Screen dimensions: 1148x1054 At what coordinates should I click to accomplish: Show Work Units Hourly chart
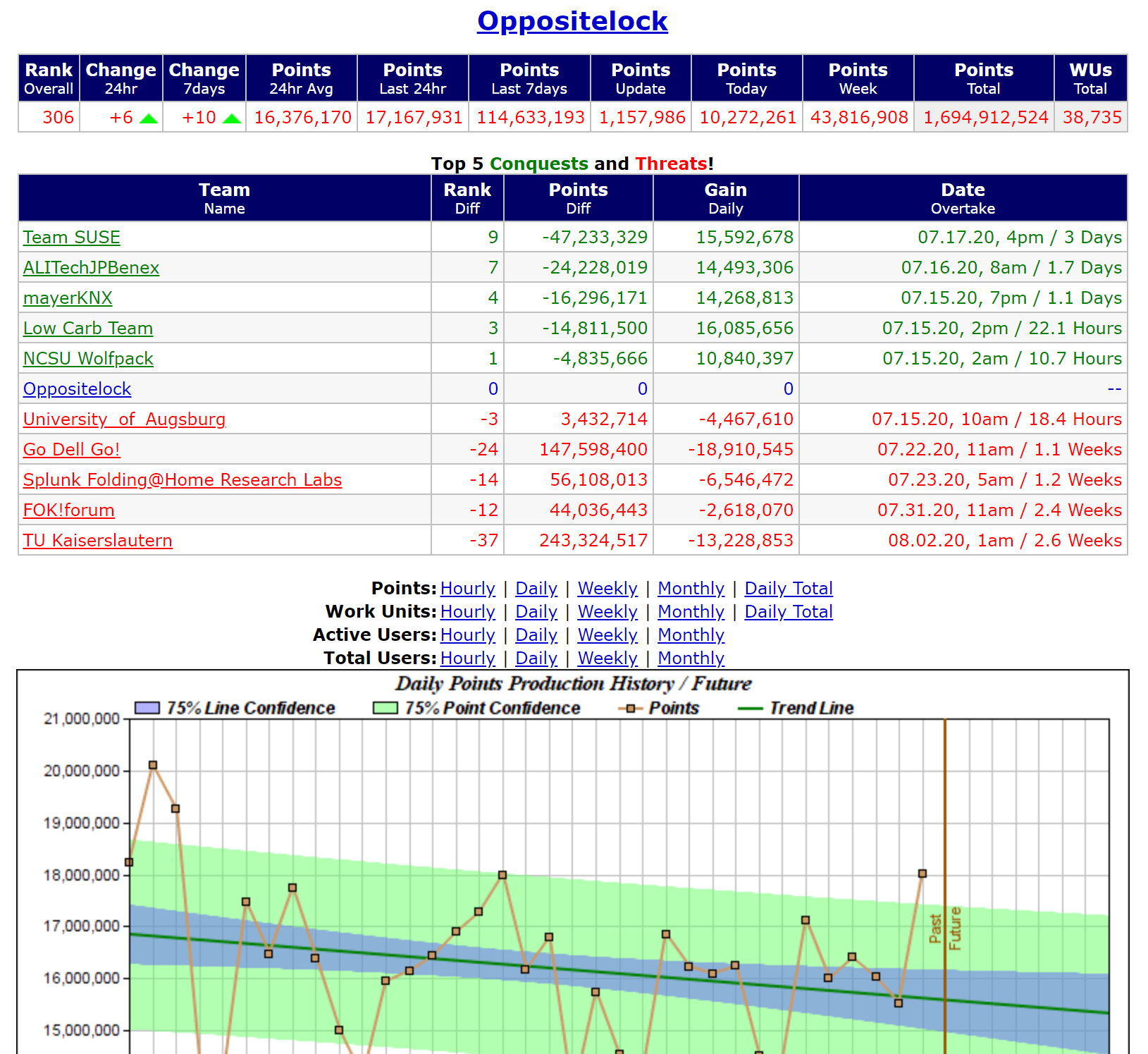[x=468, y=612]
